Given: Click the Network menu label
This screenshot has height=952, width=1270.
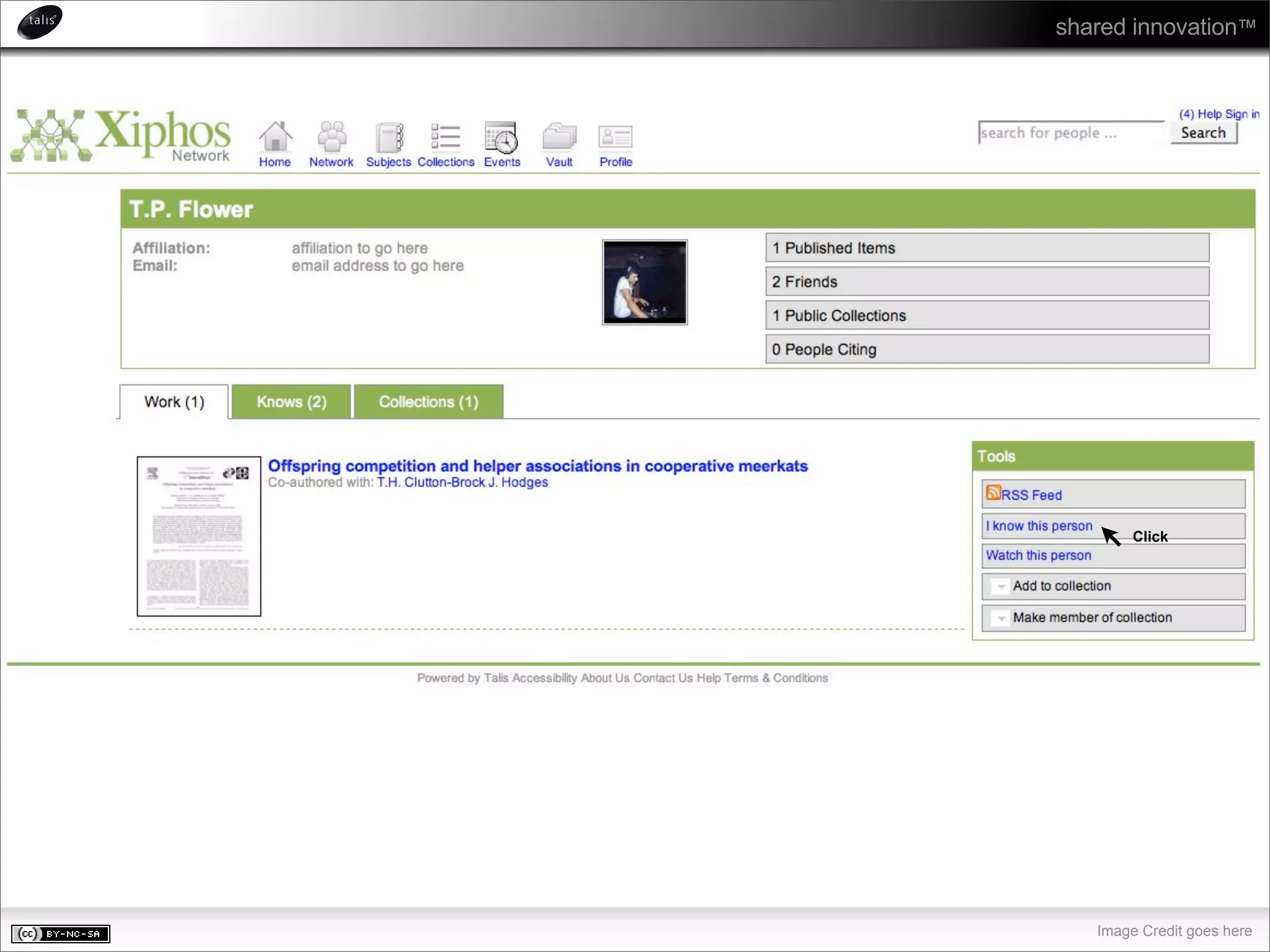Looking at the screenshot, I should click(331, 162).
